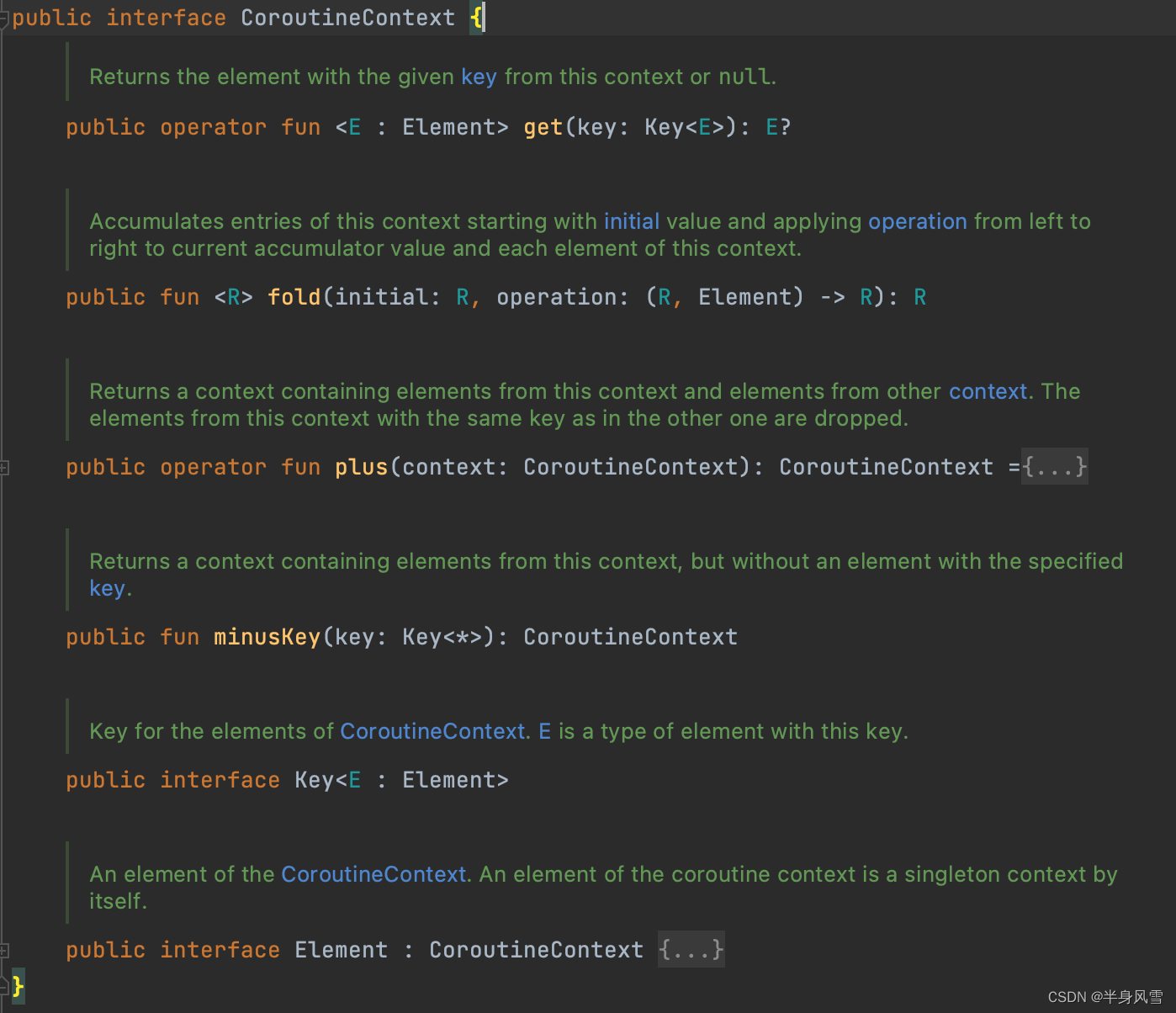The image size is (1176, 1013).
Task: Unfold the {...} body of Element interface
Action: [691, 950]
